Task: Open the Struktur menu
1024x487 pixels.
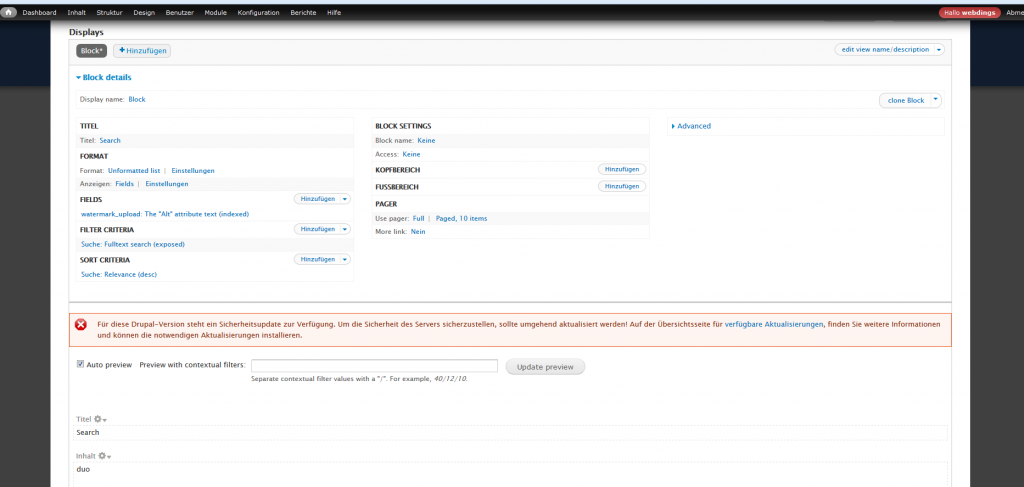Action: (x=109, y=12)
